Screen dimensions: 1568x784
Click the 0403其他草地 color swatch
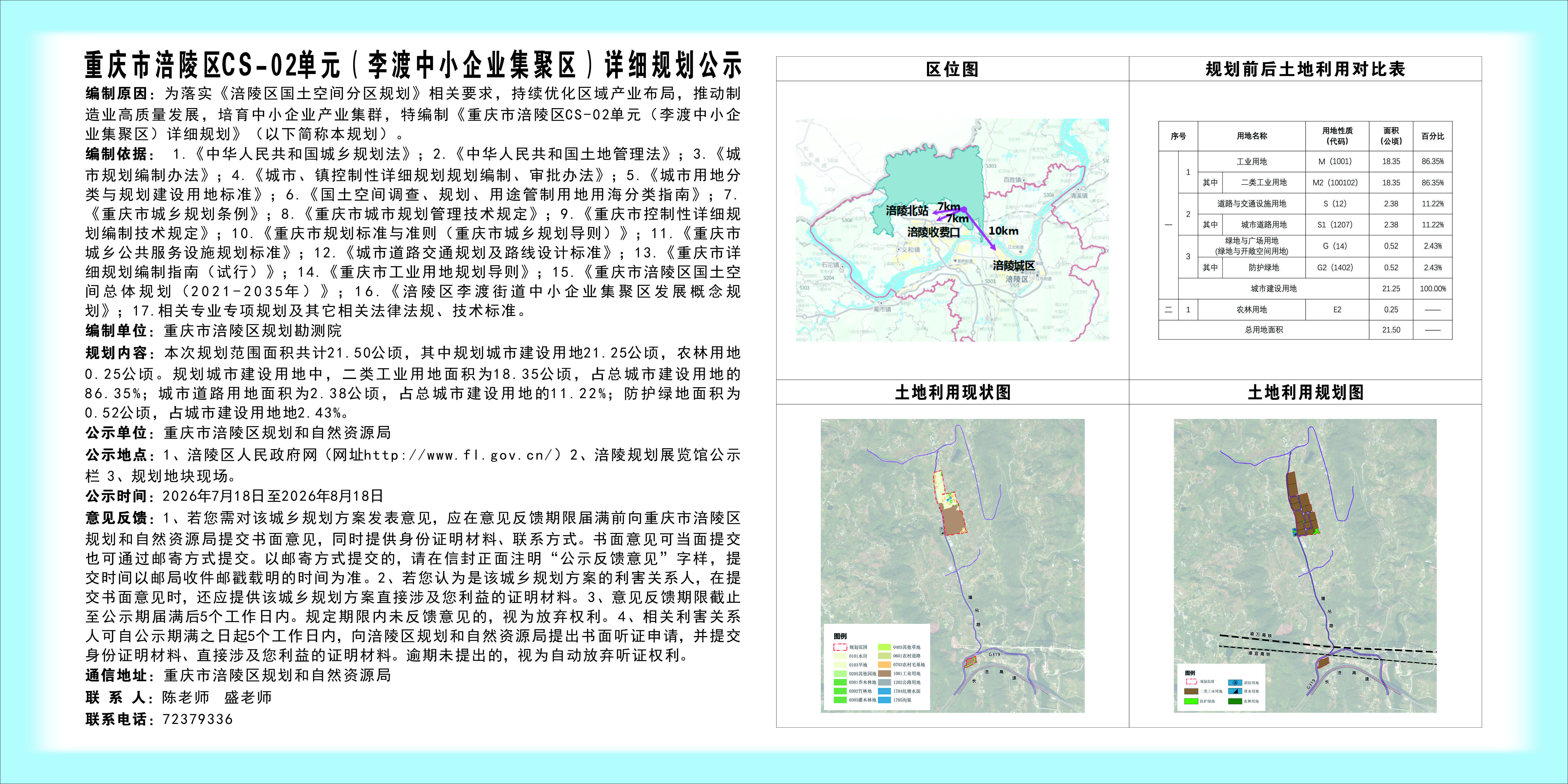pyautogui.click(x=884, y=647)
